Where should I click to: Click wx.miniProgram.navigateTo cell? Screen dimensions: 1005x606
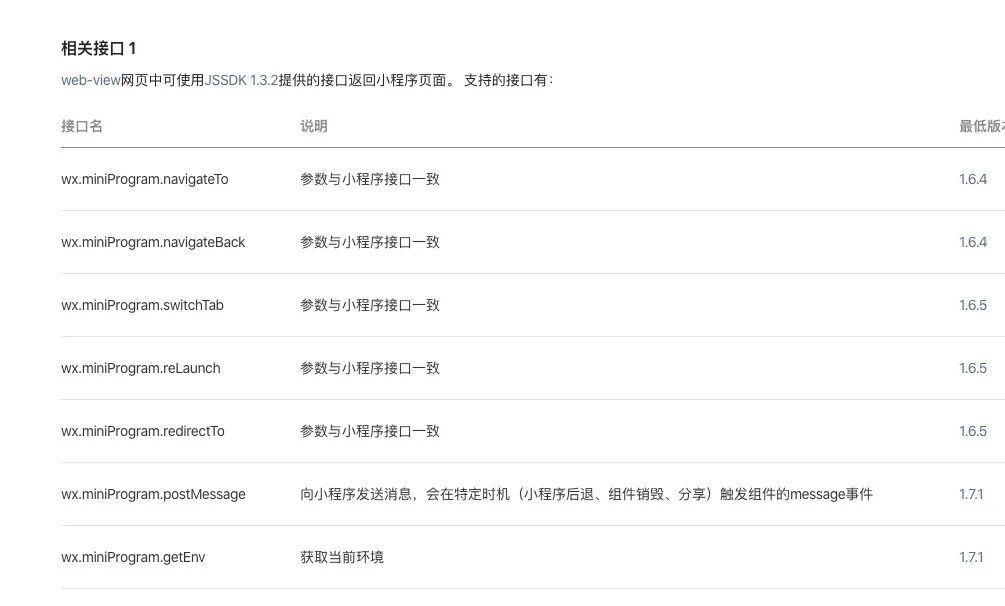pos(145,180)
